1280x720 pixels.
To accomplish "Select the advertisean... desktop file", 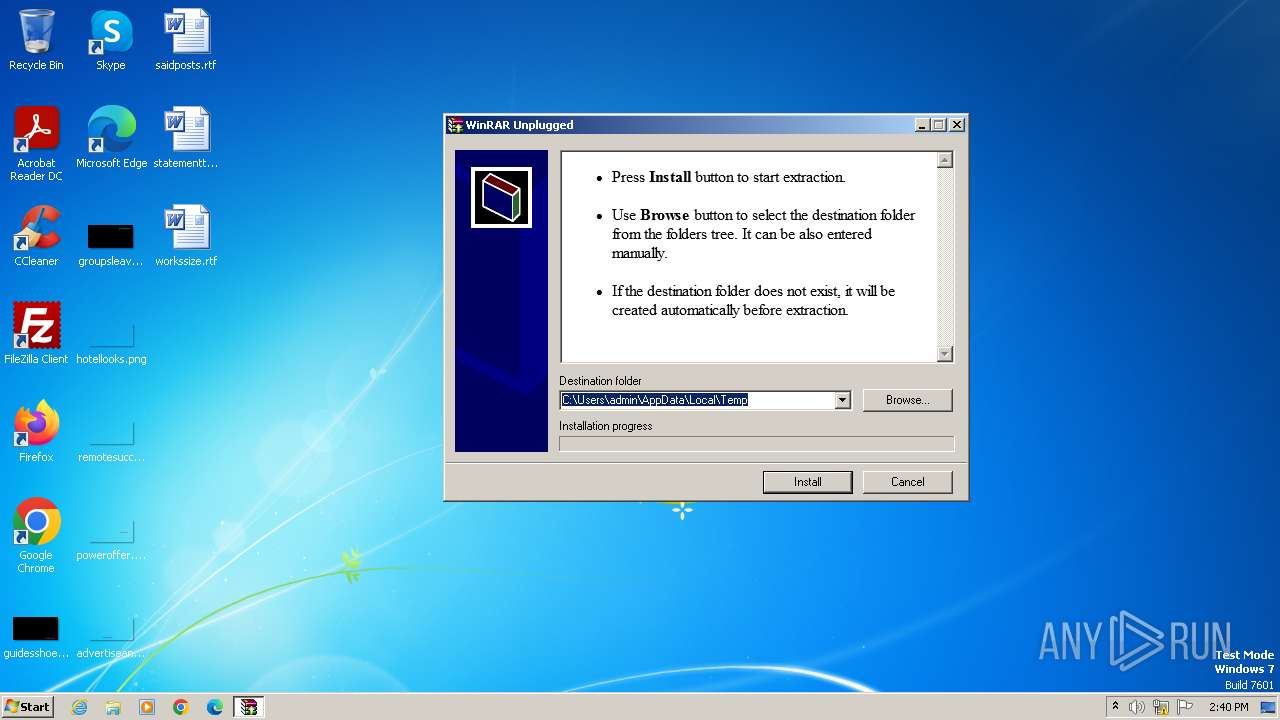I will [x=111, y=637].
